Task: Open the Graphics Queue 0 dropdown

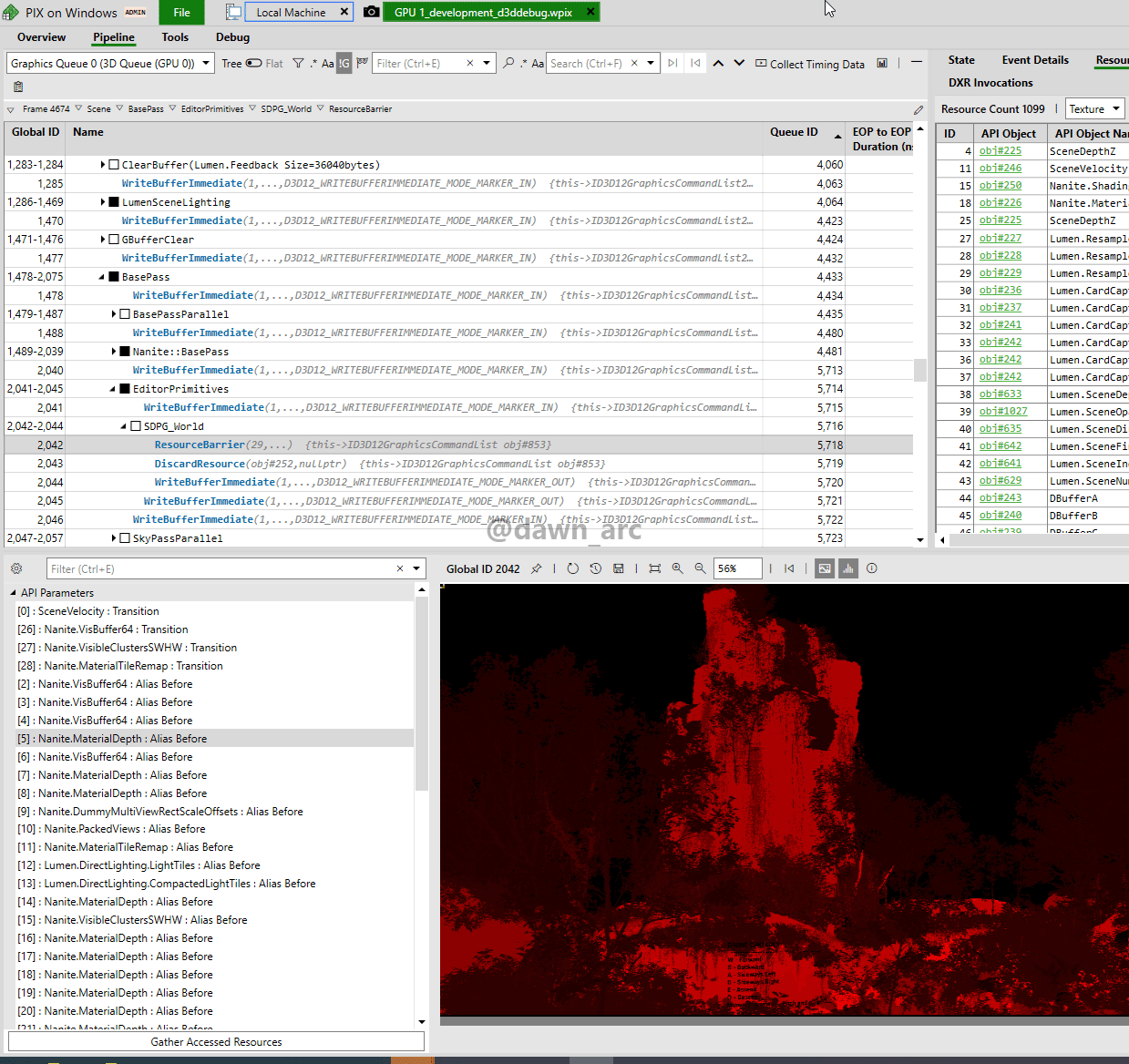Action: pos(109,64)
